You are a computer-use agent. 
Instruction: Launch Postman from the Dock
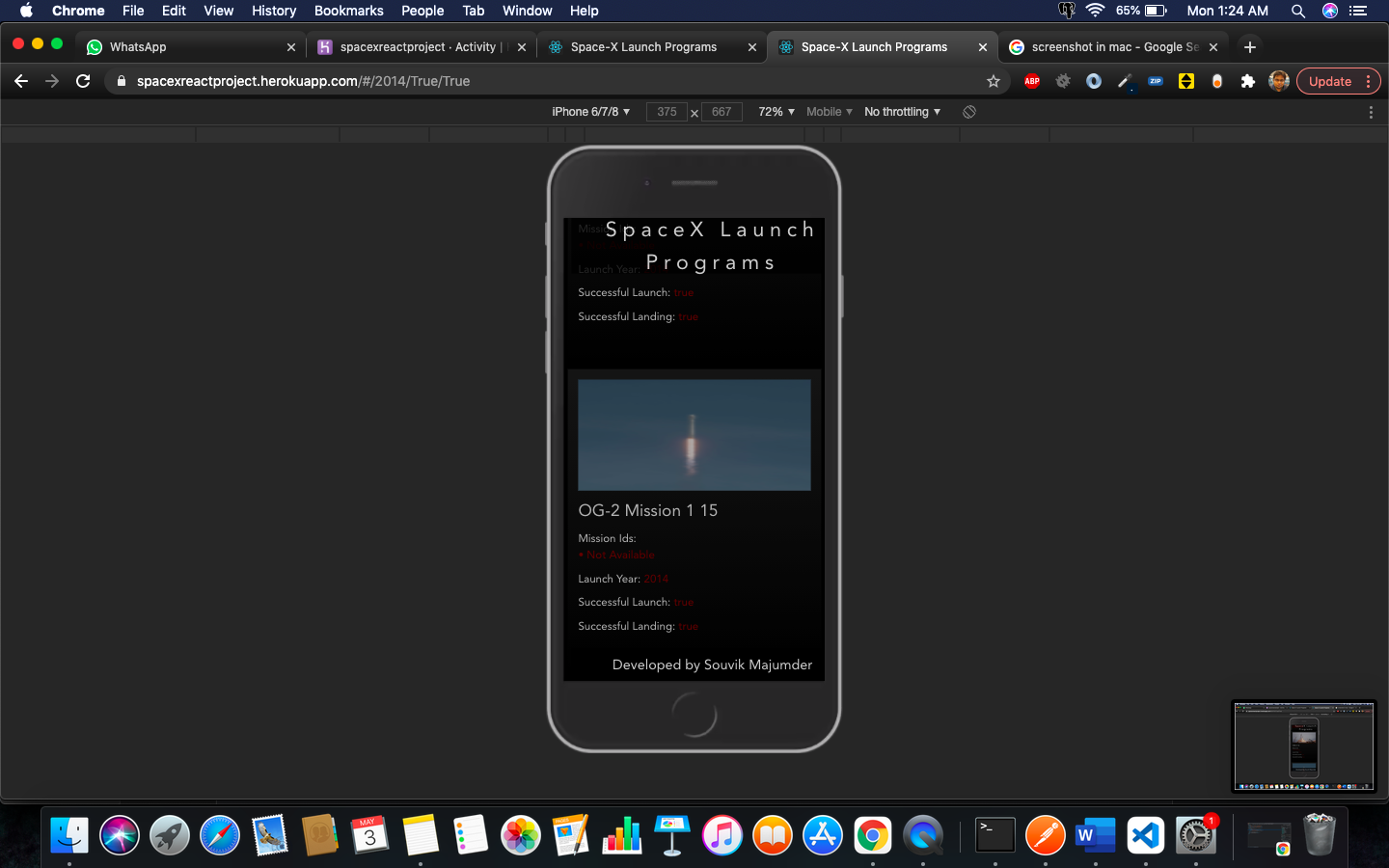click(x=1046, y=835)
